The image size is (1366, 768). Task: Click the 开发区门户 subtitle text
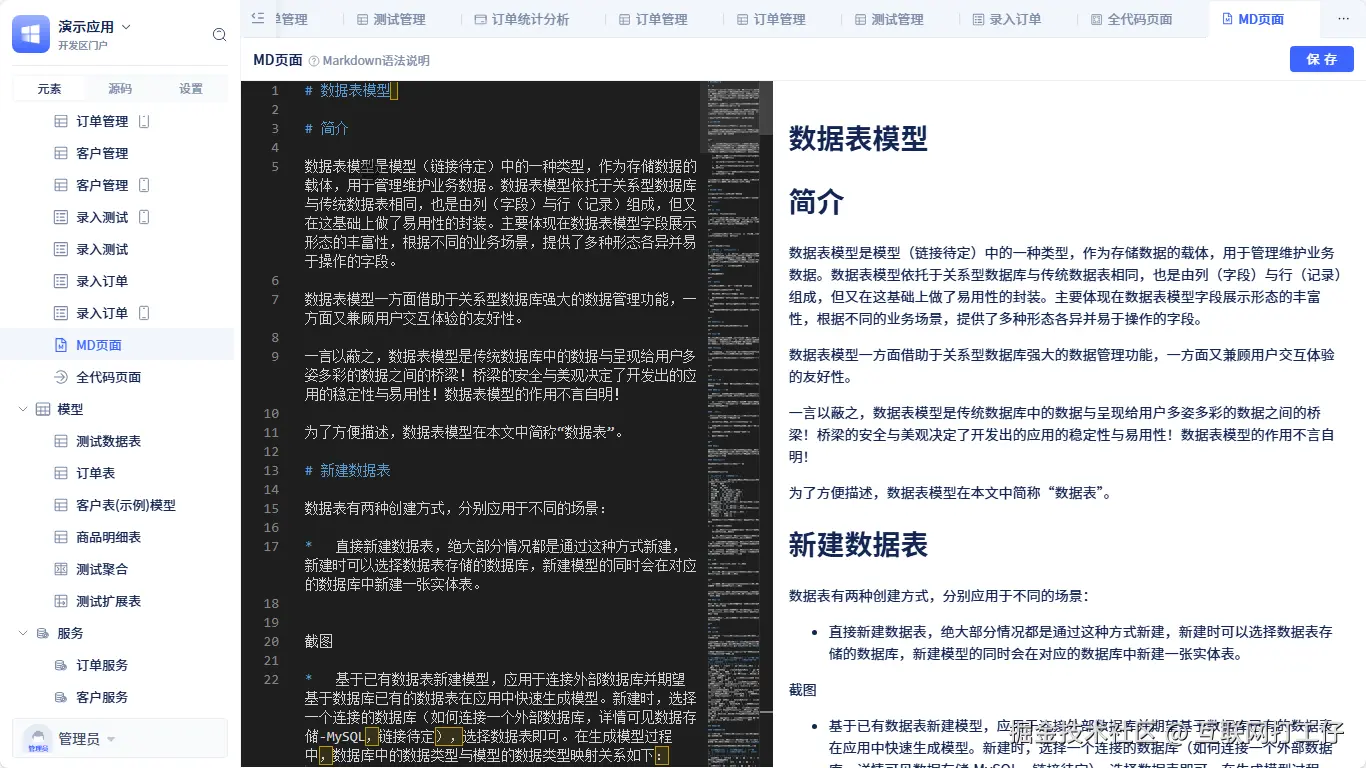(x=83, y=46)
